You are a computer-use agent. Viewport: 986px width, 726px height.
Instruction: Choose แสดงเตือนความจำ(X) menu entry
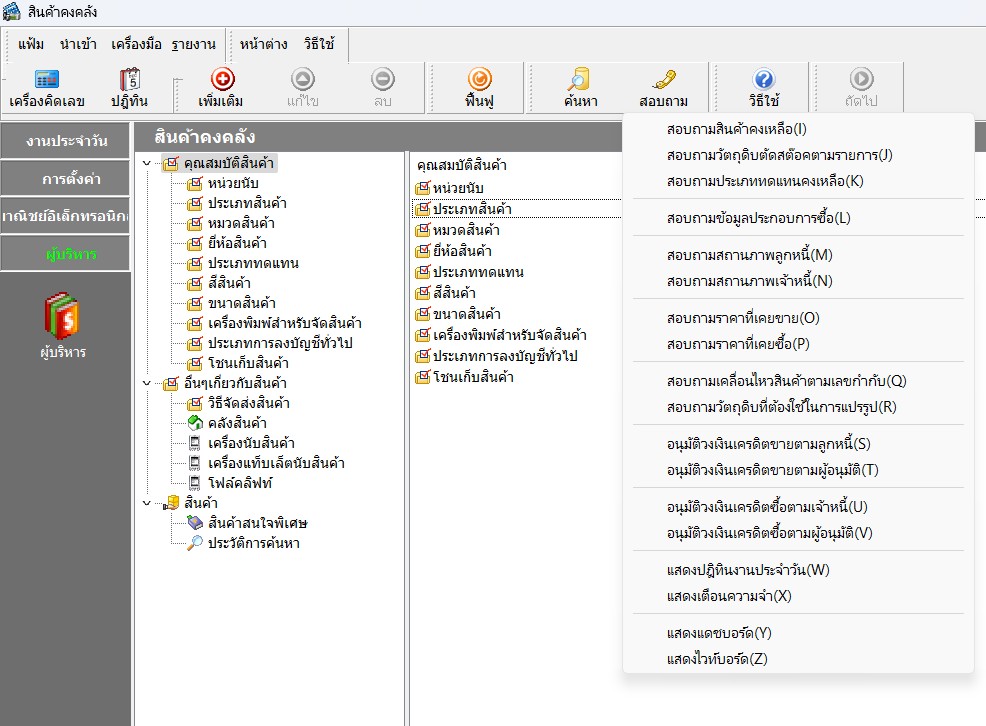click(x=798, y=596)
